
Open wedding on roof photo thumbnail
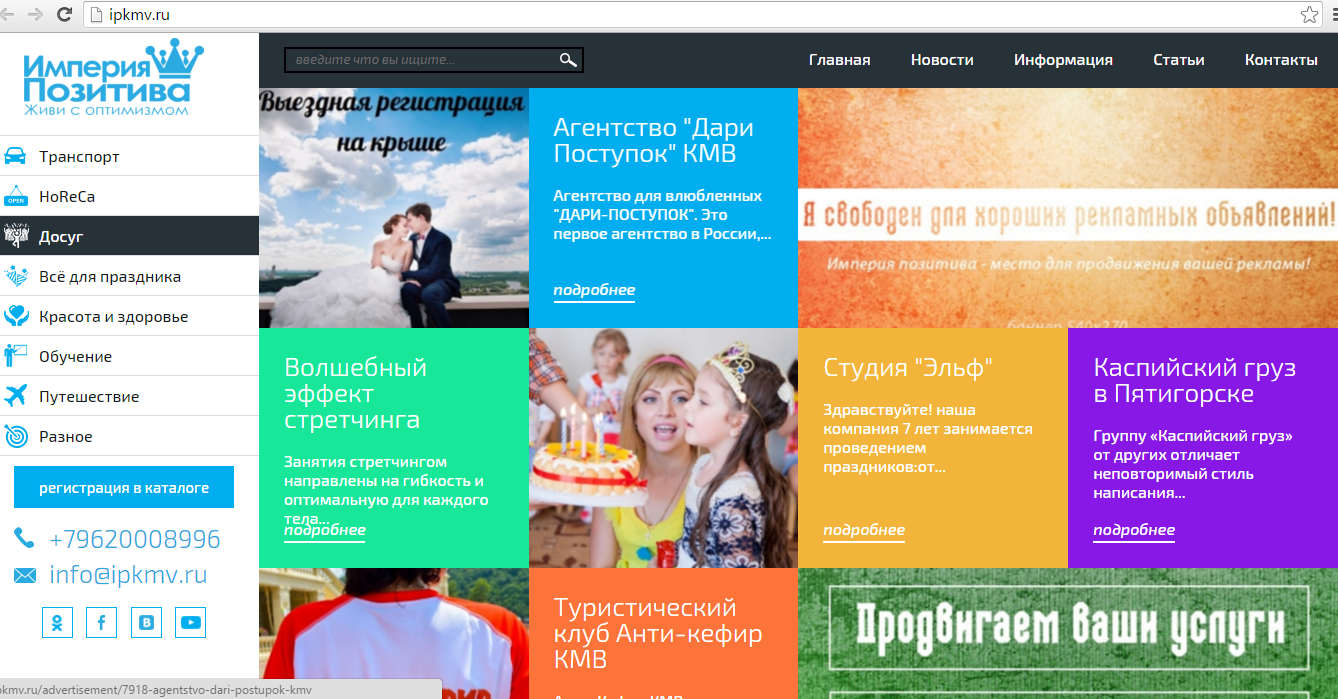(x=394, y=208)
